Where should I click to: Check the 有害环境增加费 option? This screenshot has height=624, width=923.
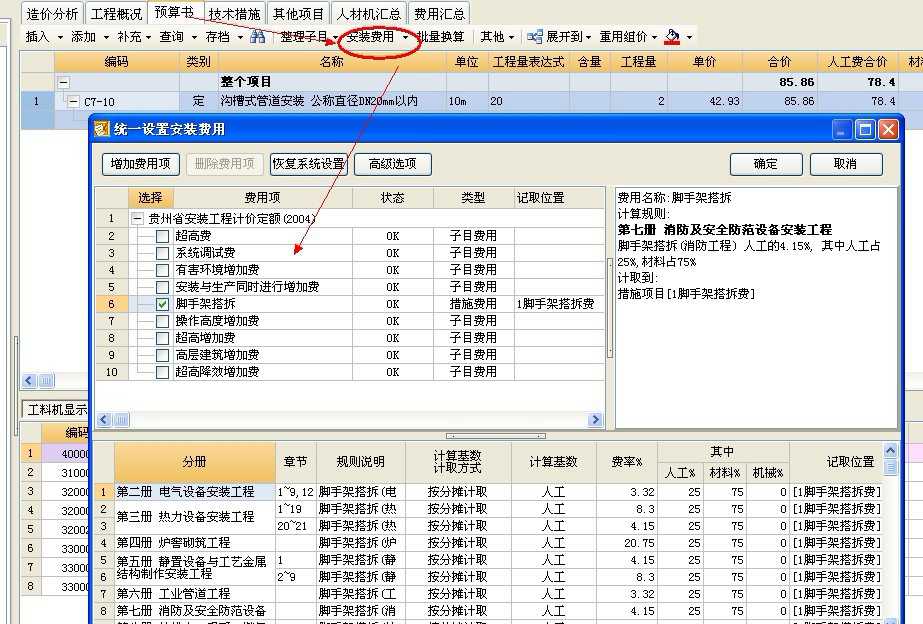162,271
